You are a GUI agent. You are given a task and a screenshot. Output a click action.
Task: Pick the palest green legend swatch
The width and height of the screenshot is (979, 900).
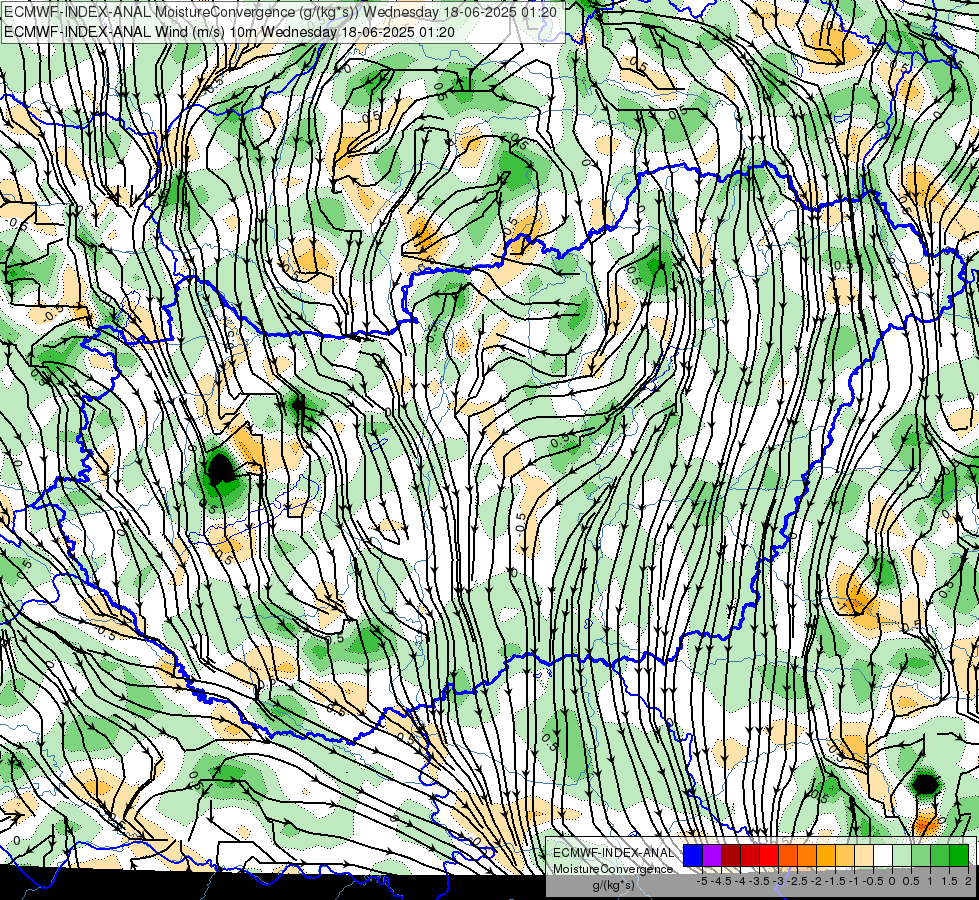click(x=902, y=855)
